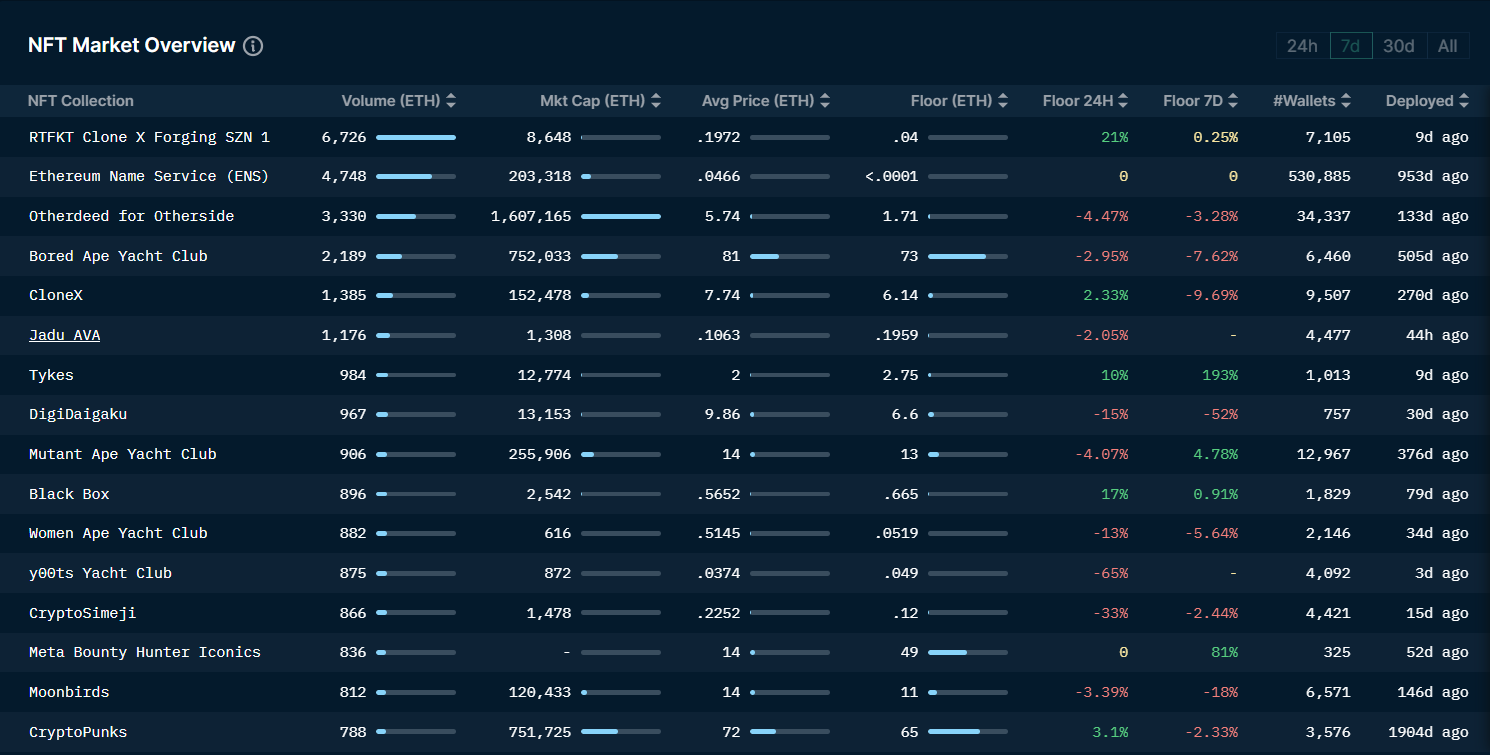Viewport: 1490px width, 755px height.
Task: Click the Floor (ETH) sort icon
Action: [1003, 101]
